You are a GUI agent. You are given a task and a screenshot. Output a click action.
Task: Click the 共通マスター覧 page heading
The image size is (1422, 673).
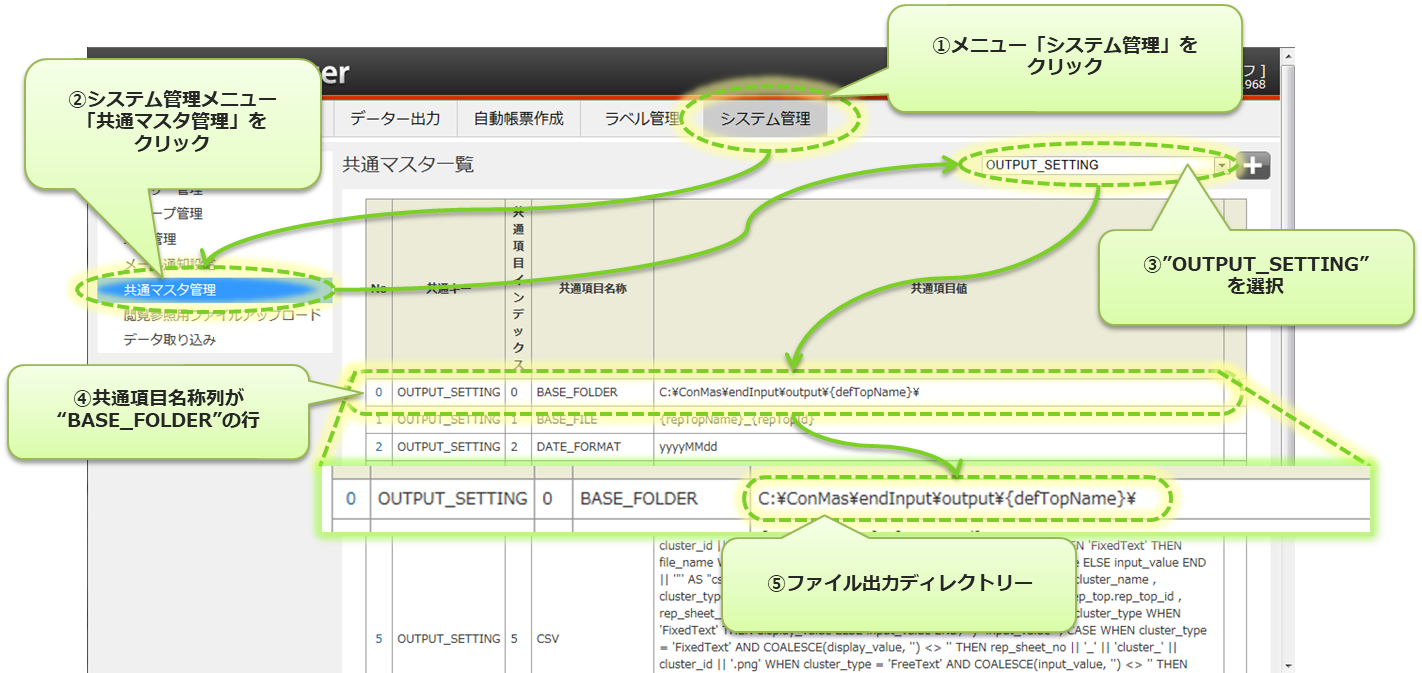point(408,165)
